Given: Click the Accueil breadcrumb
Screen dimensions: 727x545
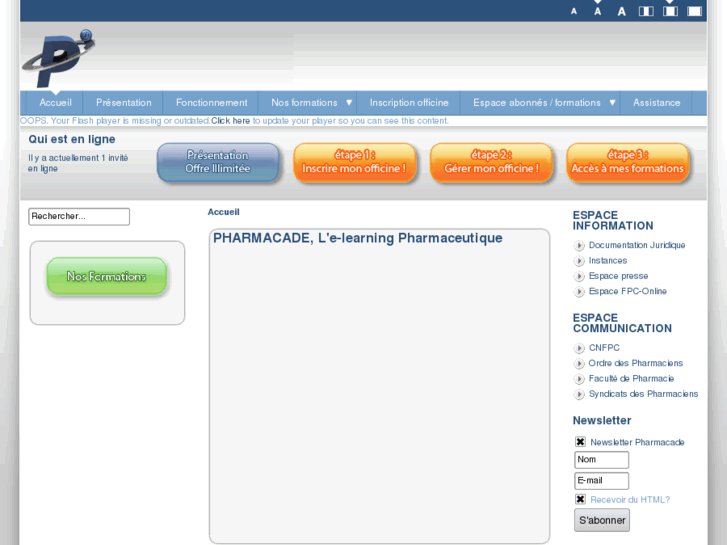Looking at the screenshot, I should tap(223, 212).
